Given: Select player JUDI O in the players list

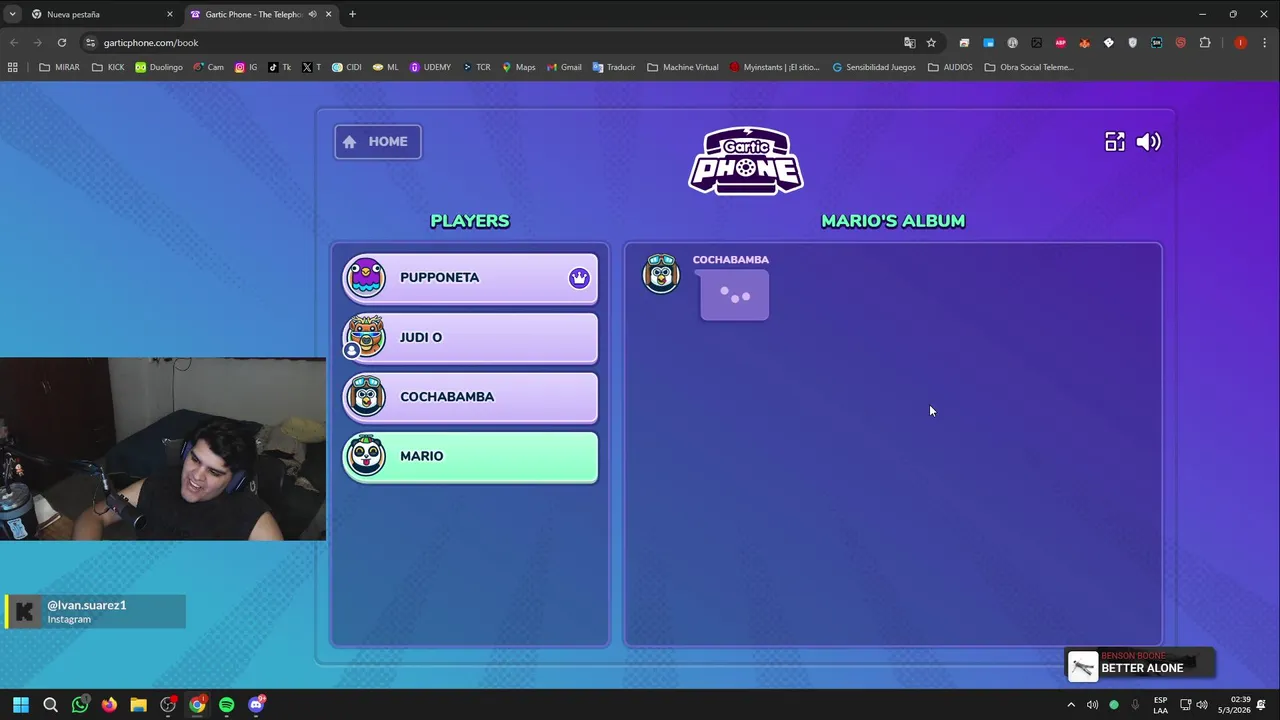Looking at the screenshot, I should 470,338.
